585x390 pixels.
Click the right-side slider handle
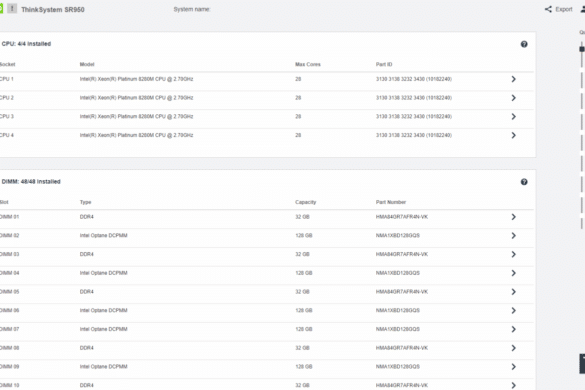click(582, 49)
